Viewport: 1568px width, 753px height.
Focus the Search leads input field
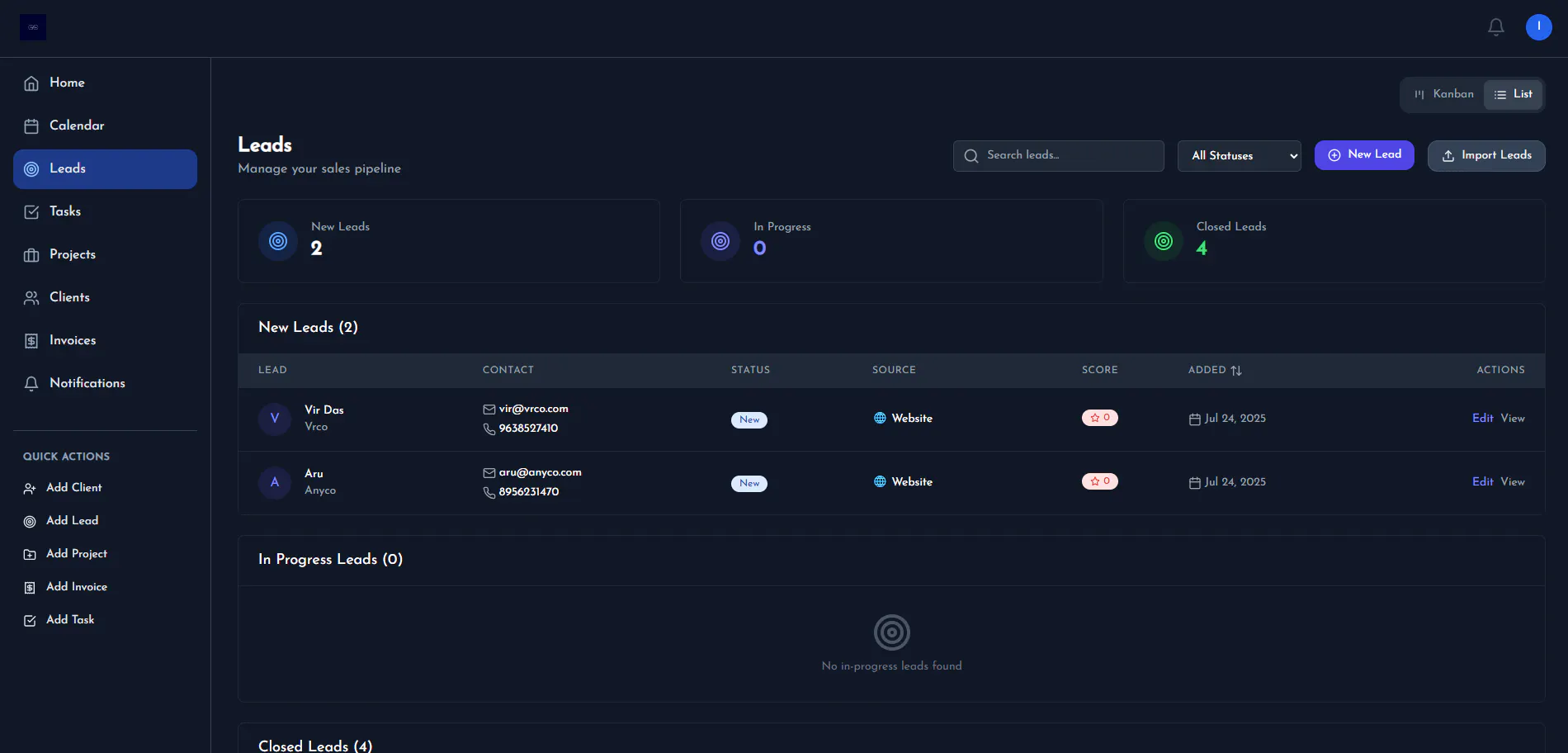point(1059,156)
